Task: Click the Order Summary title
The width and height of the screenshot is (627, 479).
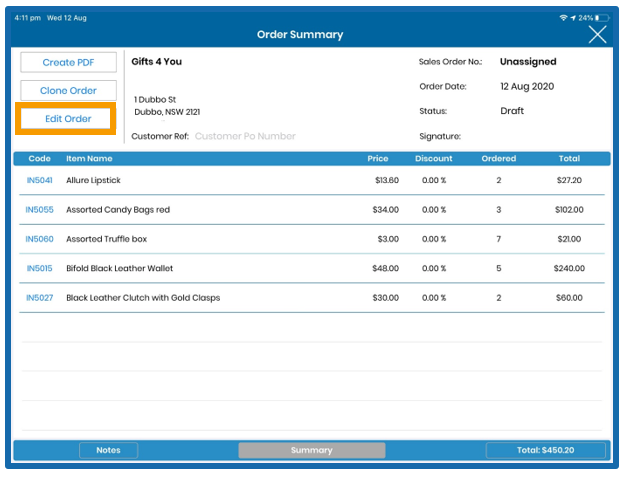Action: pyautogui.click(x=300, y=35)
